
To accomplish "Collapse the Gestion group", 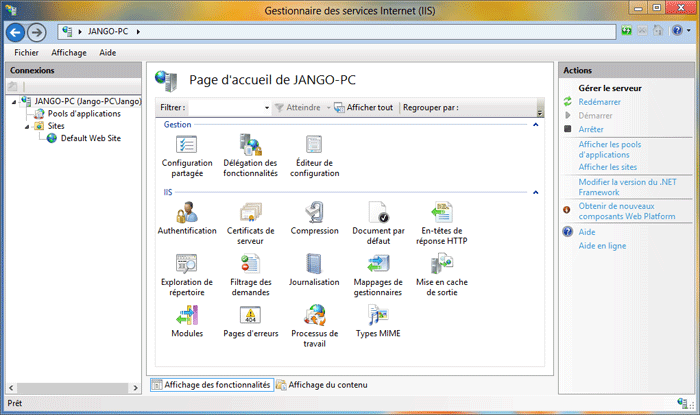I will pos(535,125).
